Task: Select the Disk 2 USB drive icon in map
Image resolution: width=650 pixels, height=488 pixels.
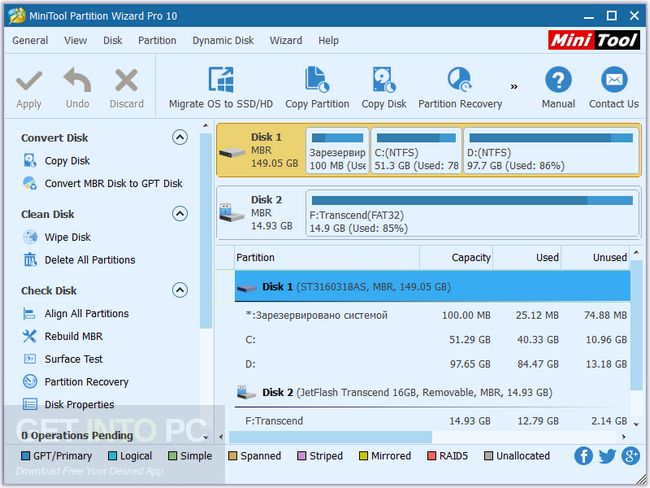Action: (232, 213)
